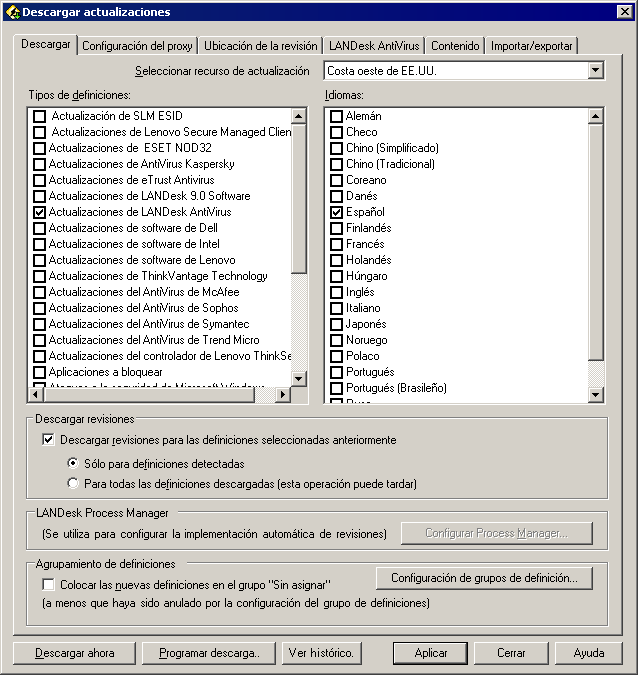Check the Checo language
Viewport: 638px width, 675px height.
(x=336, y=132)
